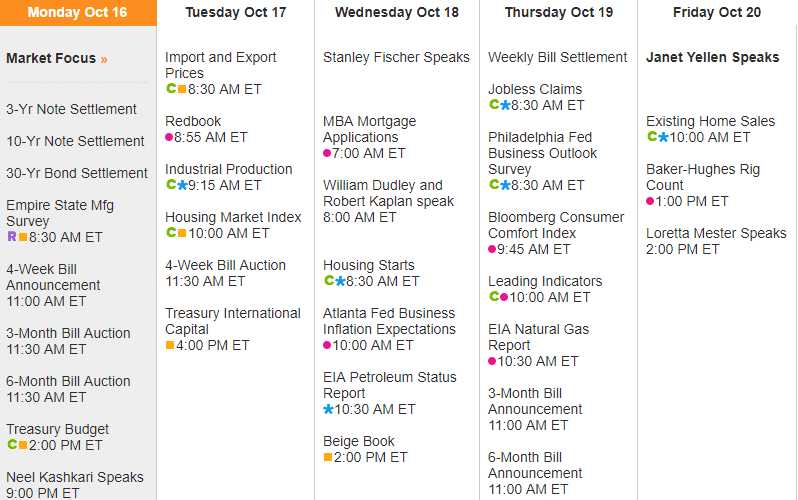This screenshot has height=500, width=798.
Task: Open Treasury International Capital event
Action: (x=232, y=321)
